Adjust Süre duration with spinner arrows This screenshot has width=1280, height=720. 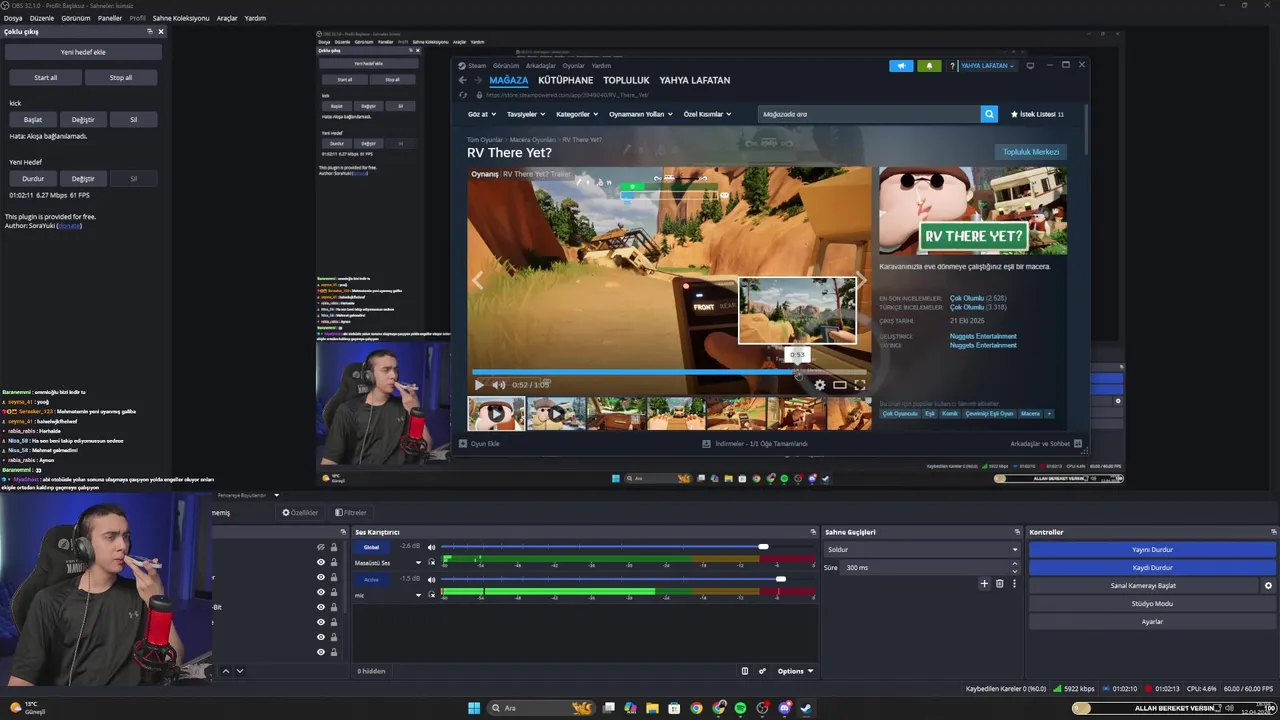click(1014, 567)
